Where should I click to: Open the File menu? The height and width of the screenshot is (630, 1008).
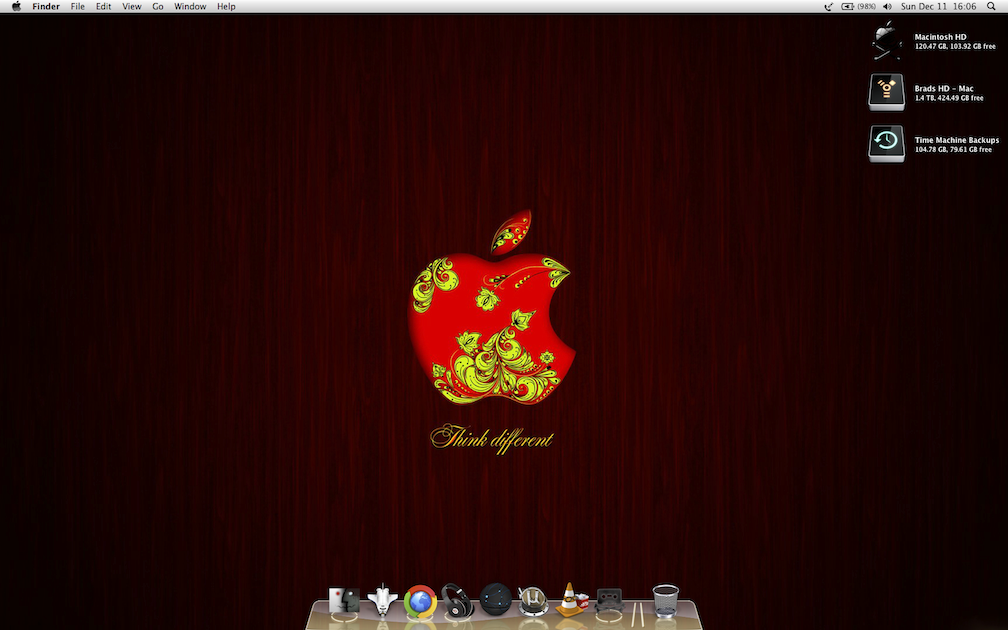(x=78, y=6)
